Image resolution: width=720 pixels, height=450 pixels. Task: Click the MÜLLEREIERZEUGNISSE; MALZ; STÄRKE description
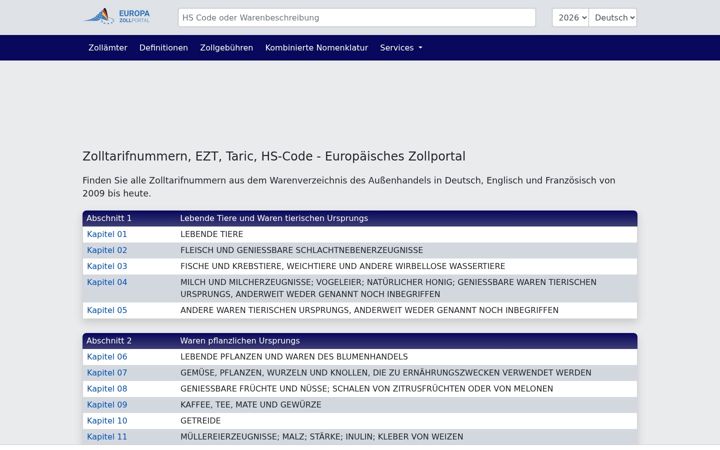click(322, 437)
